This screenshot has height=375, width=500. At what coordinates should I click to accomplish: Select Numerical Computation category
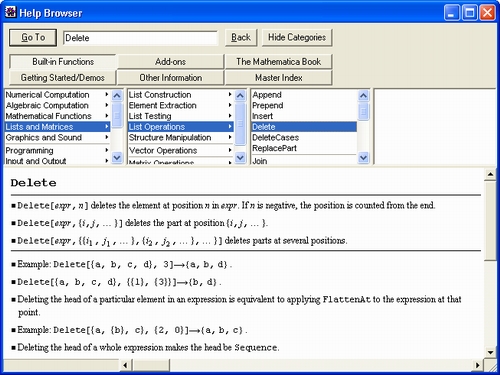pyautogui.click(x=57, y=95)
